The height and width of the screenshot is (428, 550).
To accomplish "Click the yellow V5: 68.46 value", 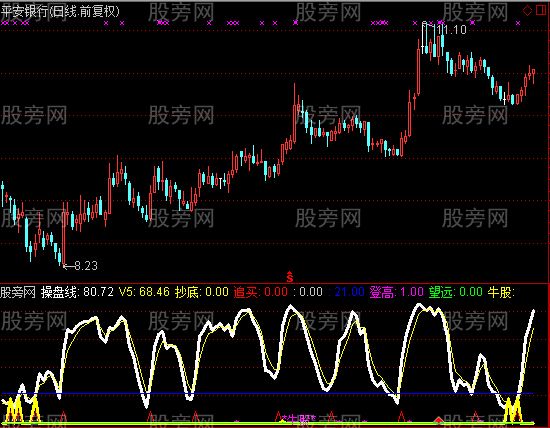I will click(x=144, y=292).
